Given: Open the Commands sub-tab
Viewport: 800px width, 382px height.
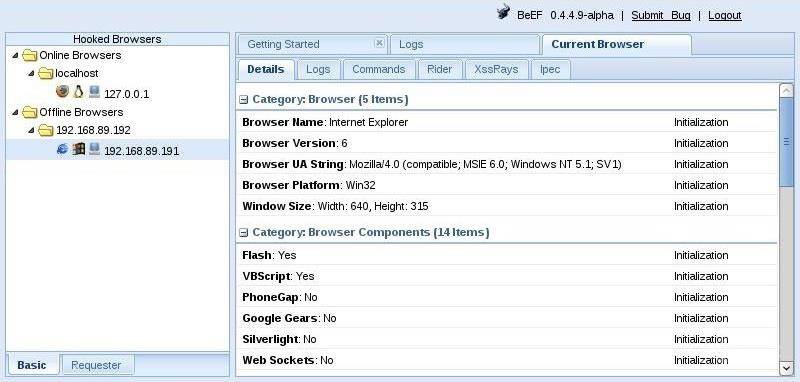Looking at the screenshot, I should 379,69.
